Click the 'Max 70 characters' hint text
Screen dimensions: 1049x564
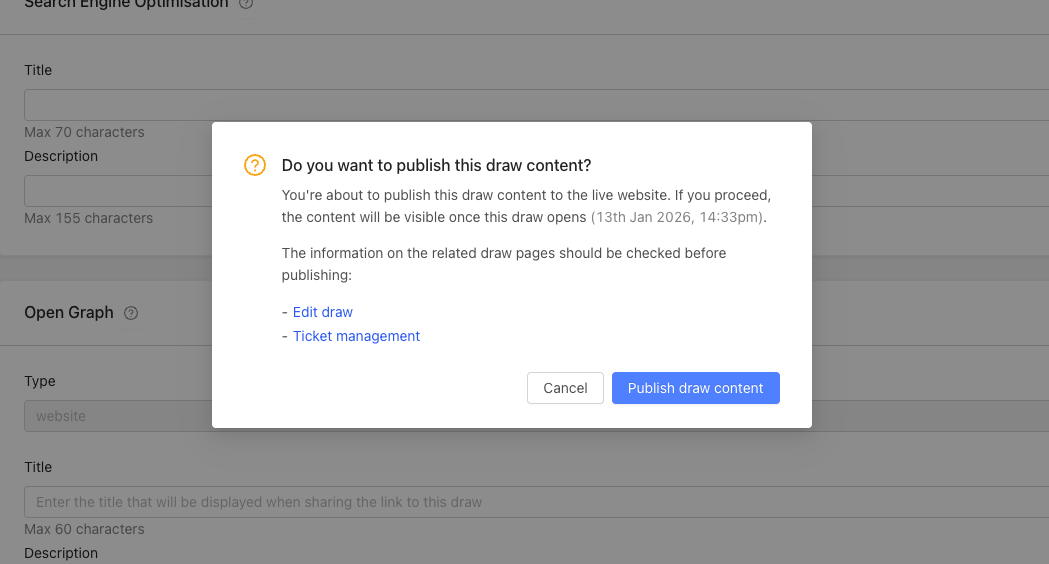click(84, 132)
